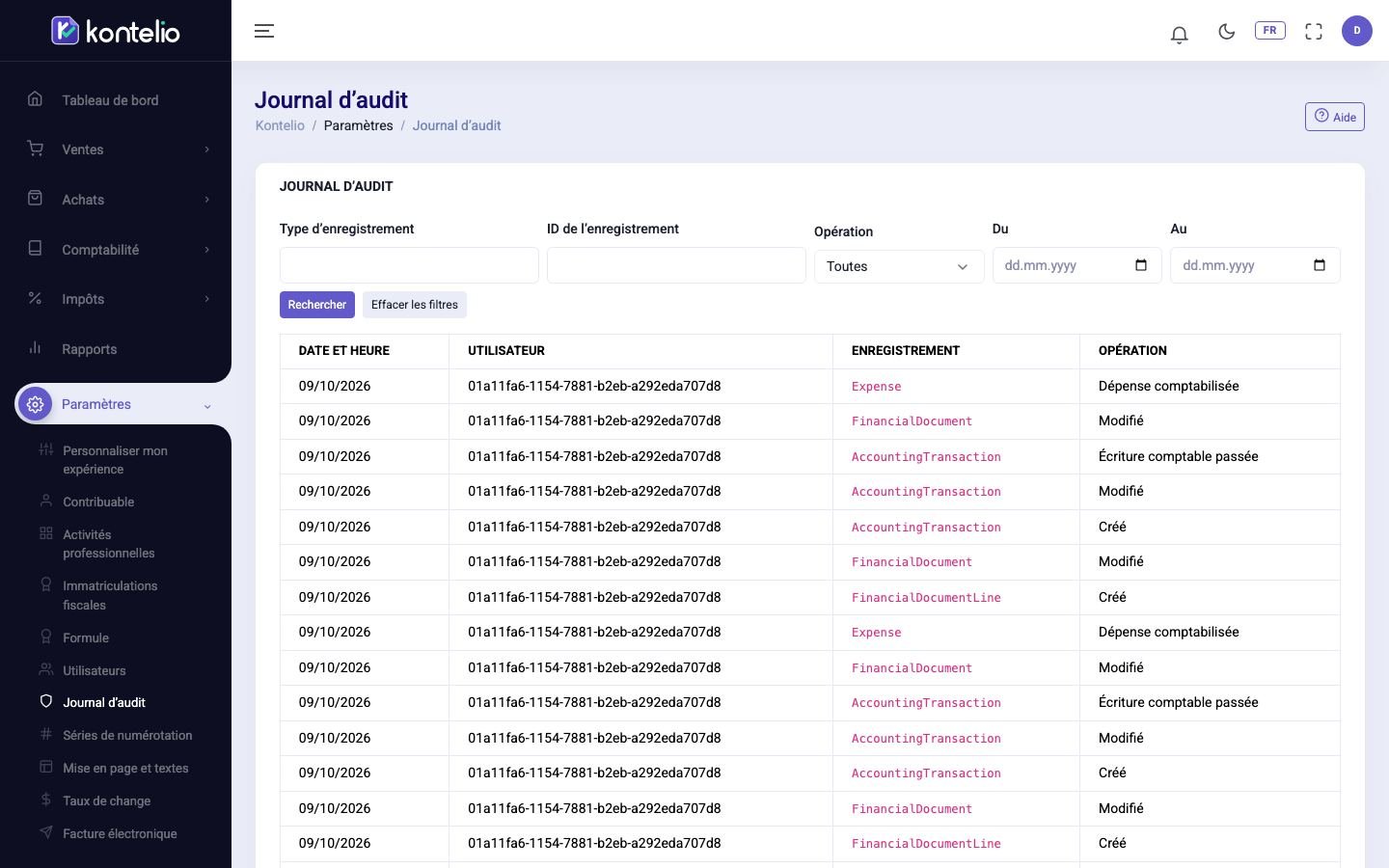Screen dimensions: 1389x868
Task: Open the Au date picker calendar icon
Action: [x=1320, y=265]
